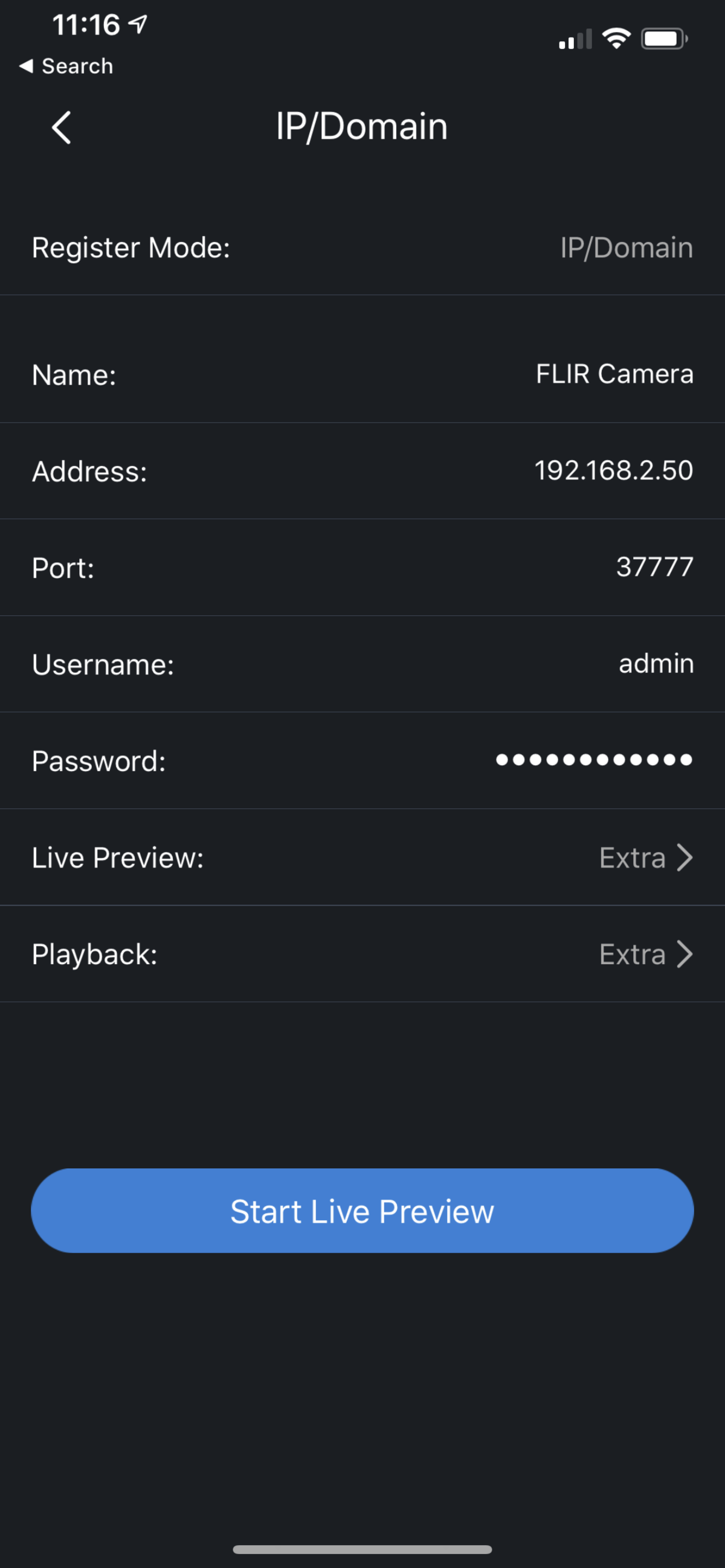The height and width of the screenshot is (1568, 725).
Task: Change the Playback Extra setting
Action: point(632,954)
